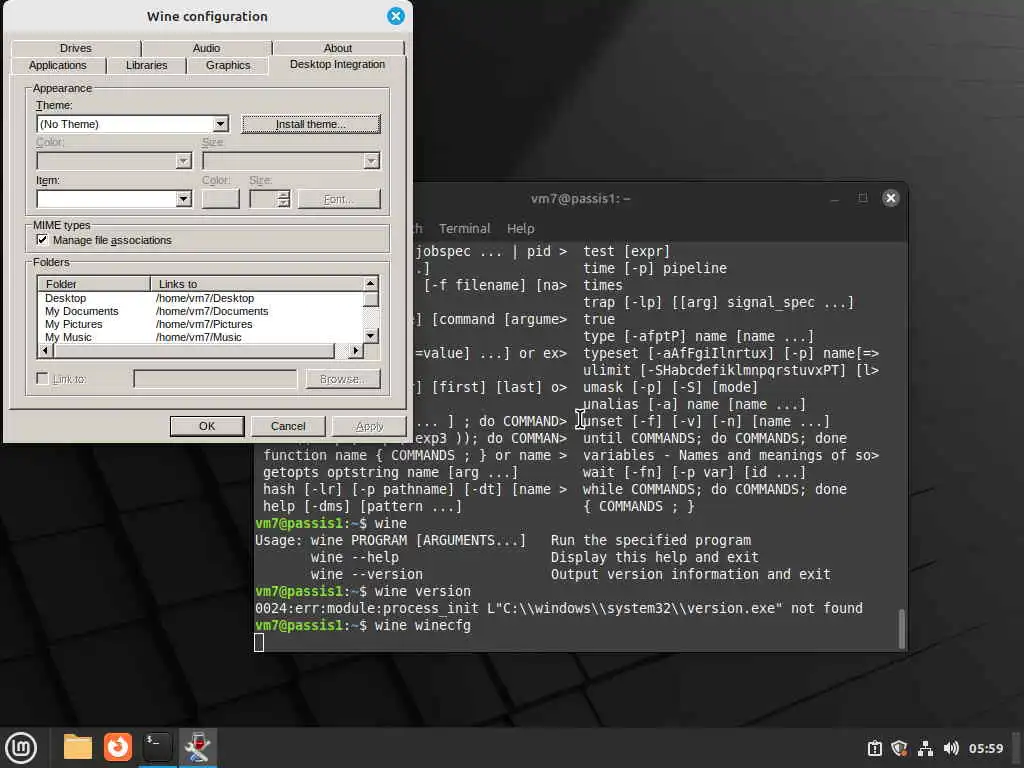Select the My Documents folder row
Viewport: 1024px width, 768px height.
200,311
